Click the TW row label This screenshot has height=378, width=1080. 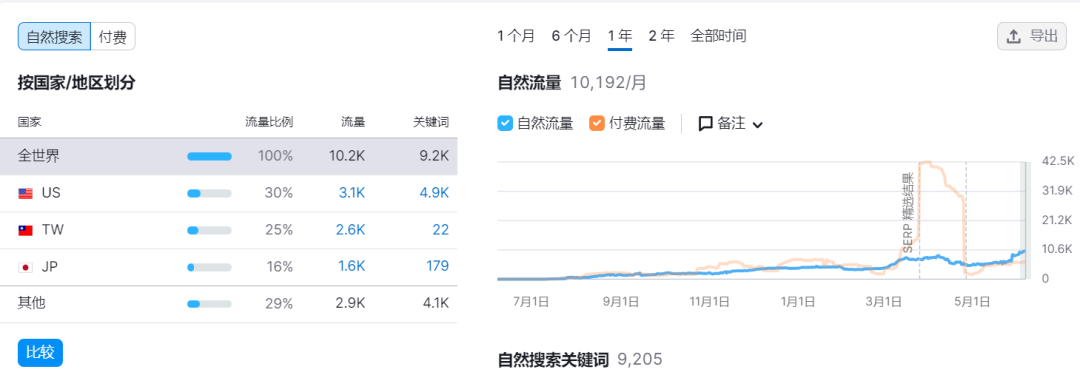(x=53, y=230)
